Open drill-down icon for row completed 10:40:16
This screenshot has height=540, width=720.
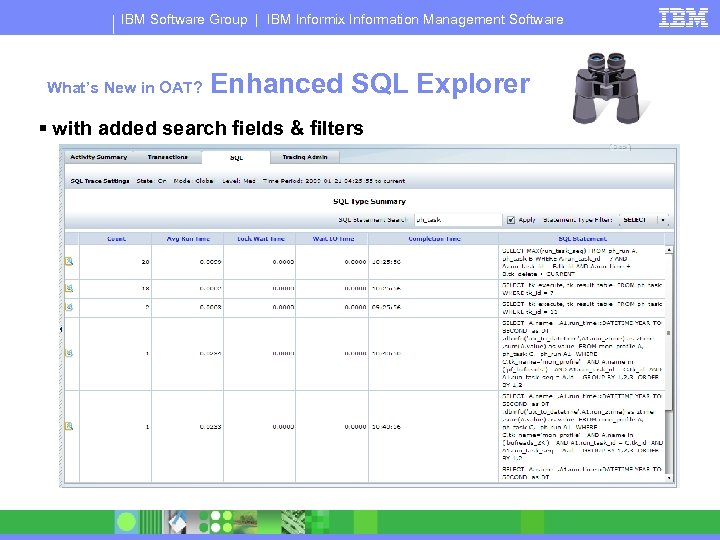tap(69, 426)
